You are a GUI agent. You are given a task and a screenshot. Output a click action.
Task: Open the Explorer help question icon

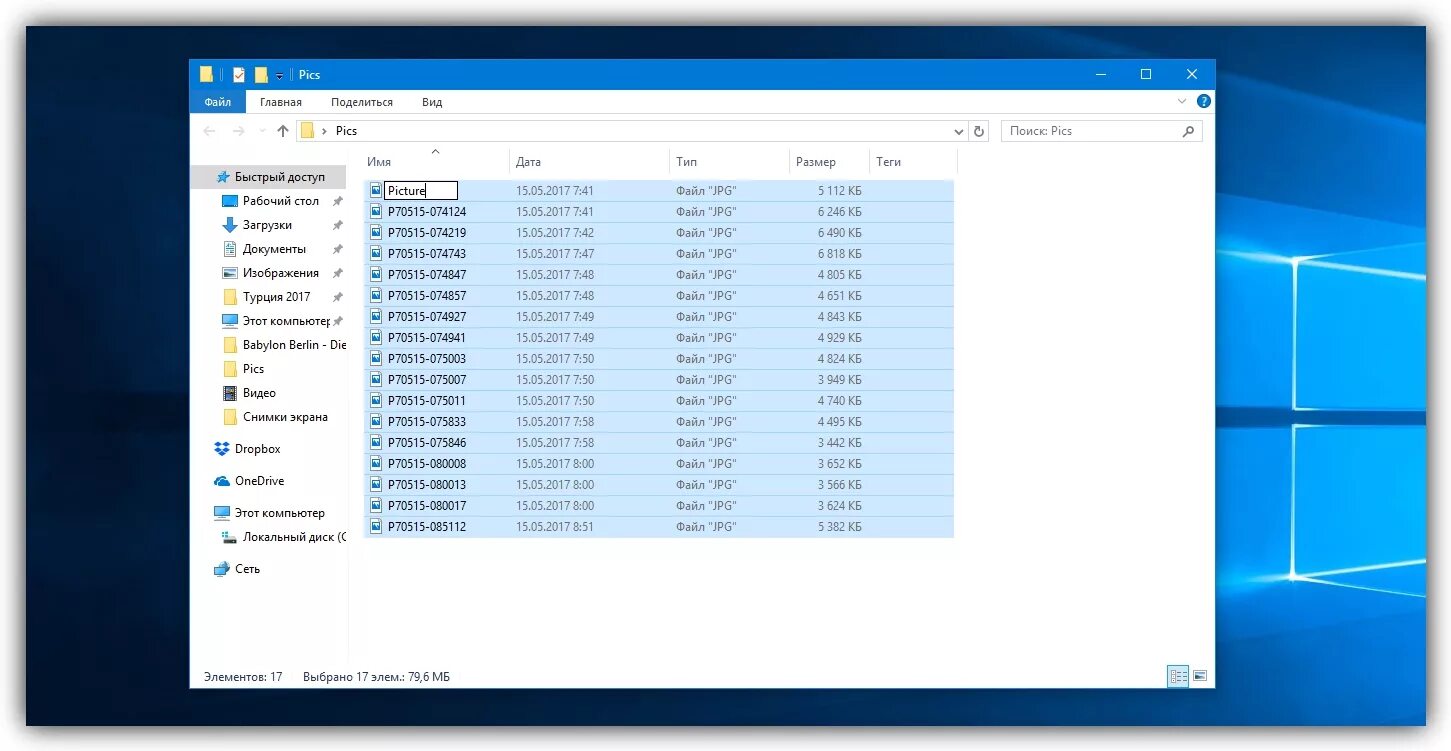pos(1204,101)
